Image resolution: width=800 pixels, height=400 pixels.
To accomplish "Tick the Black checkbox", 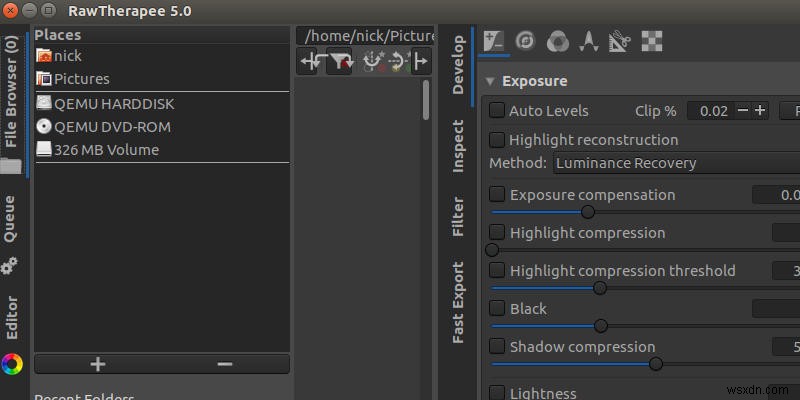I will tap(496, 308).
